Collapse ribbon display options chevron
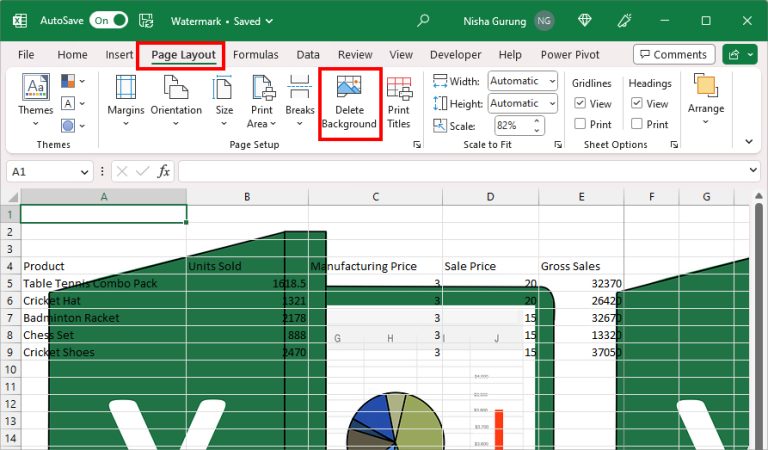This screenshot has height=450, width=768. coord(749,142)
